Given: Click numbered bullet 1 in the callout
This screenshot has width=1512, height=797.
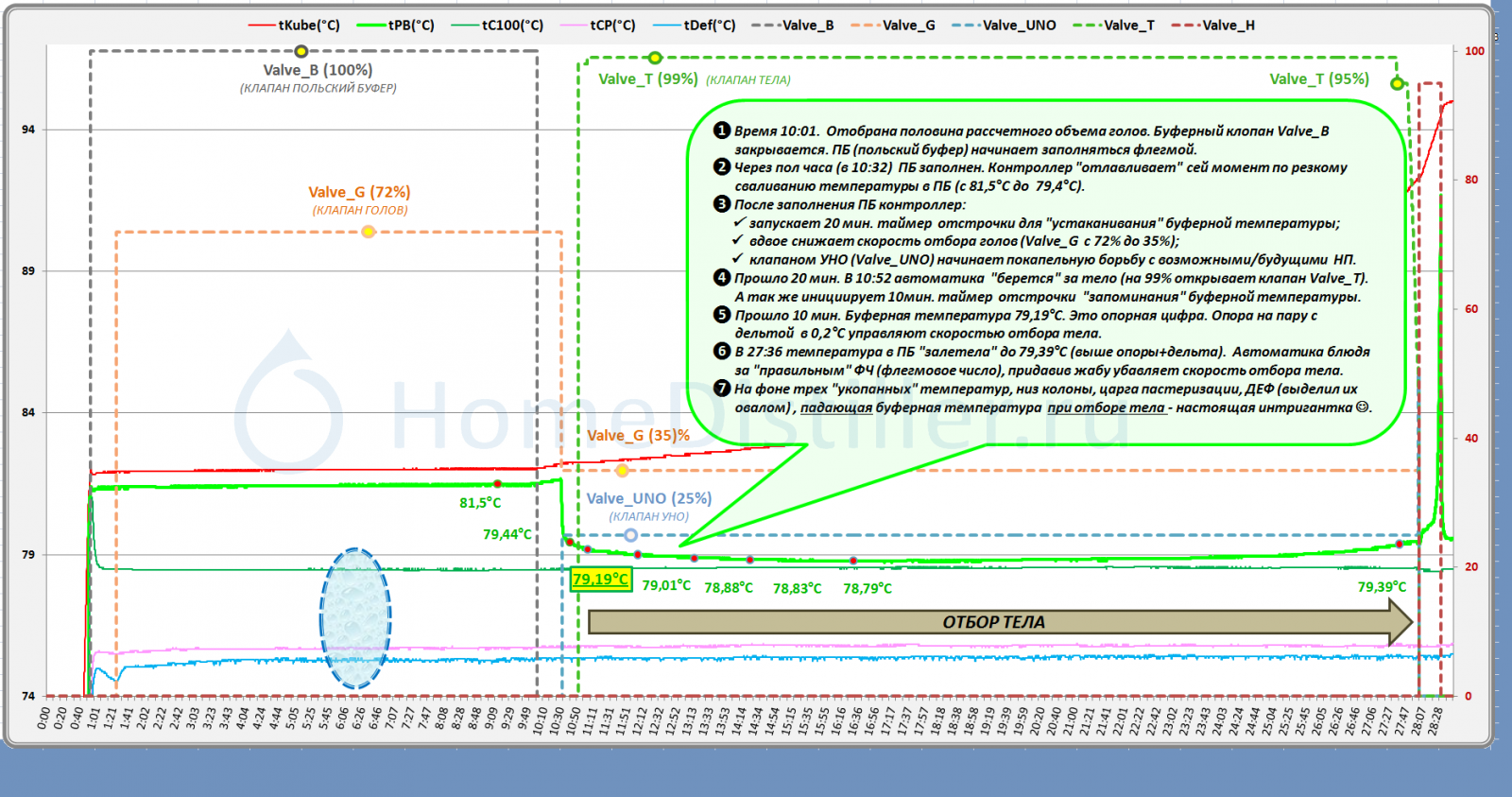Looking at the screenshot, I should [x=722, y=130].
